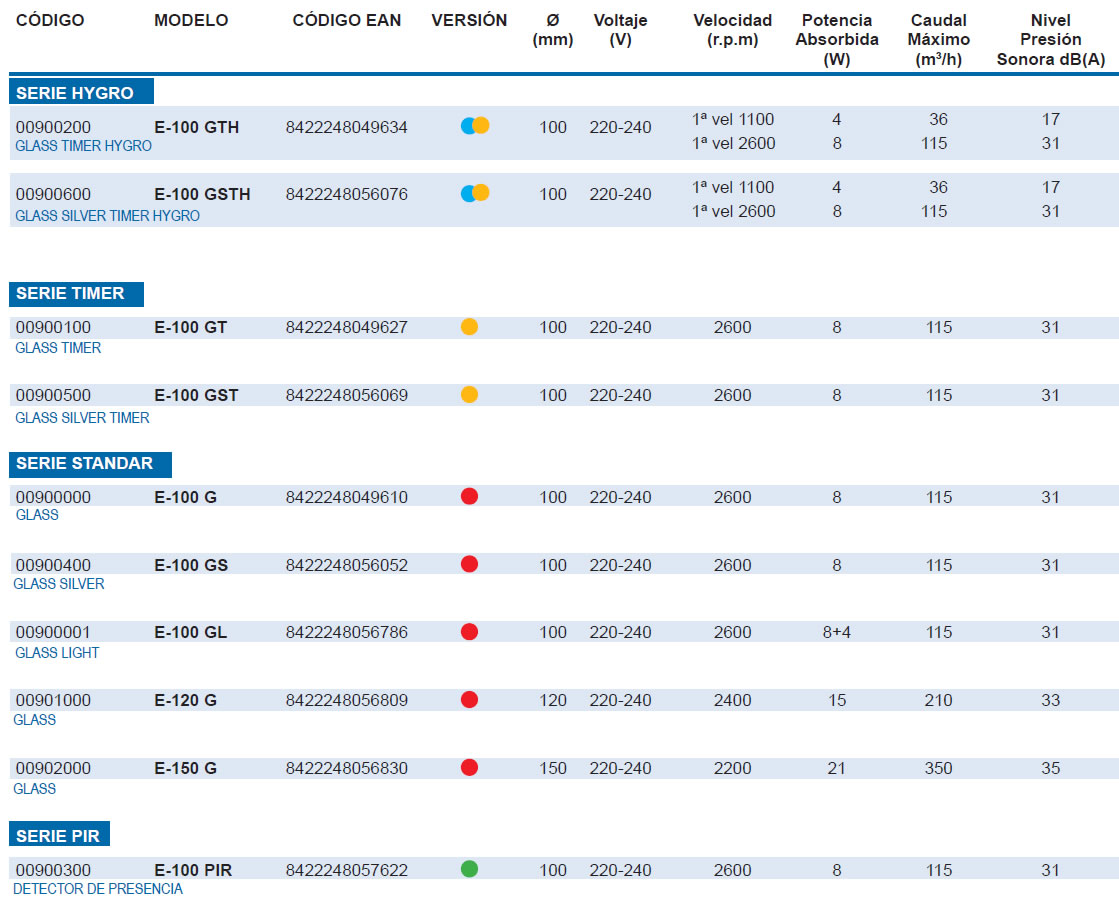The image size is (1119, 907).
Task: Click the CÓDIGO column header
Action: click(50, 21)
